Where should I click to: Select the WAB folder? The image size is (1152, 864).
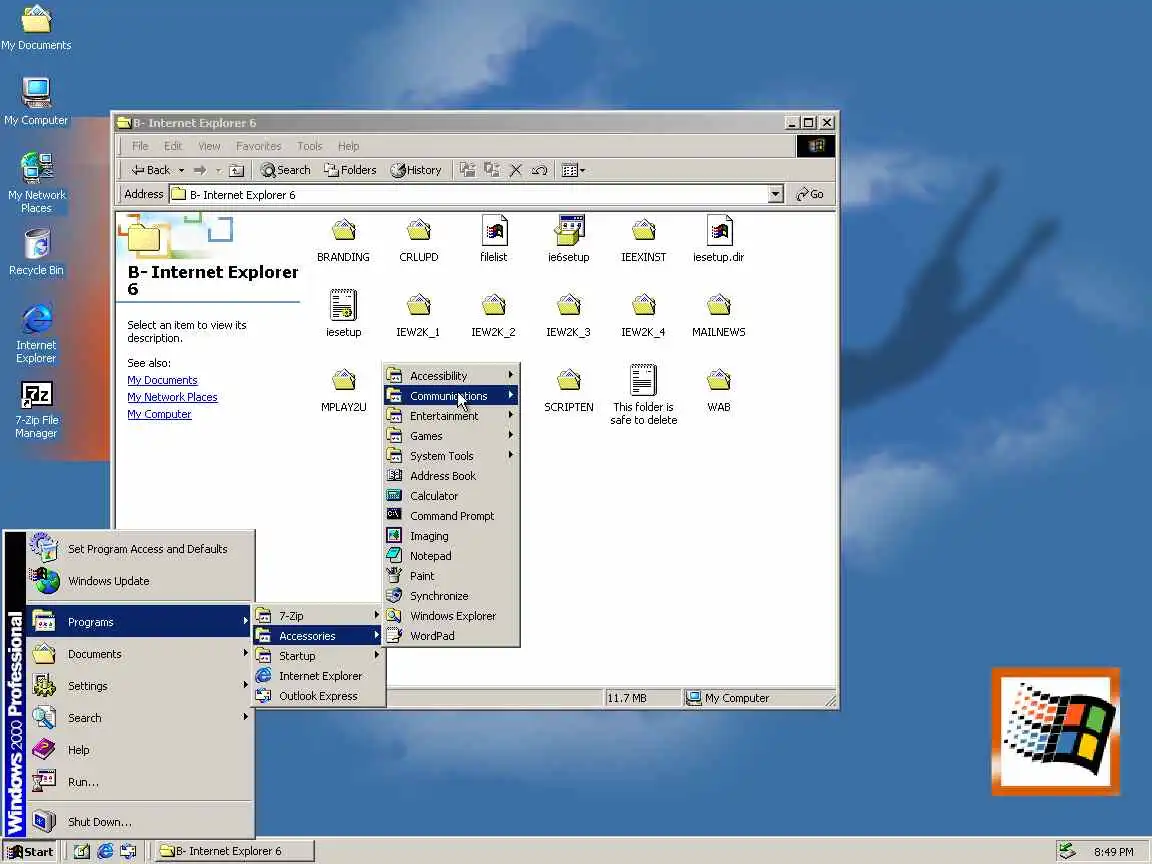coord(719,381)
